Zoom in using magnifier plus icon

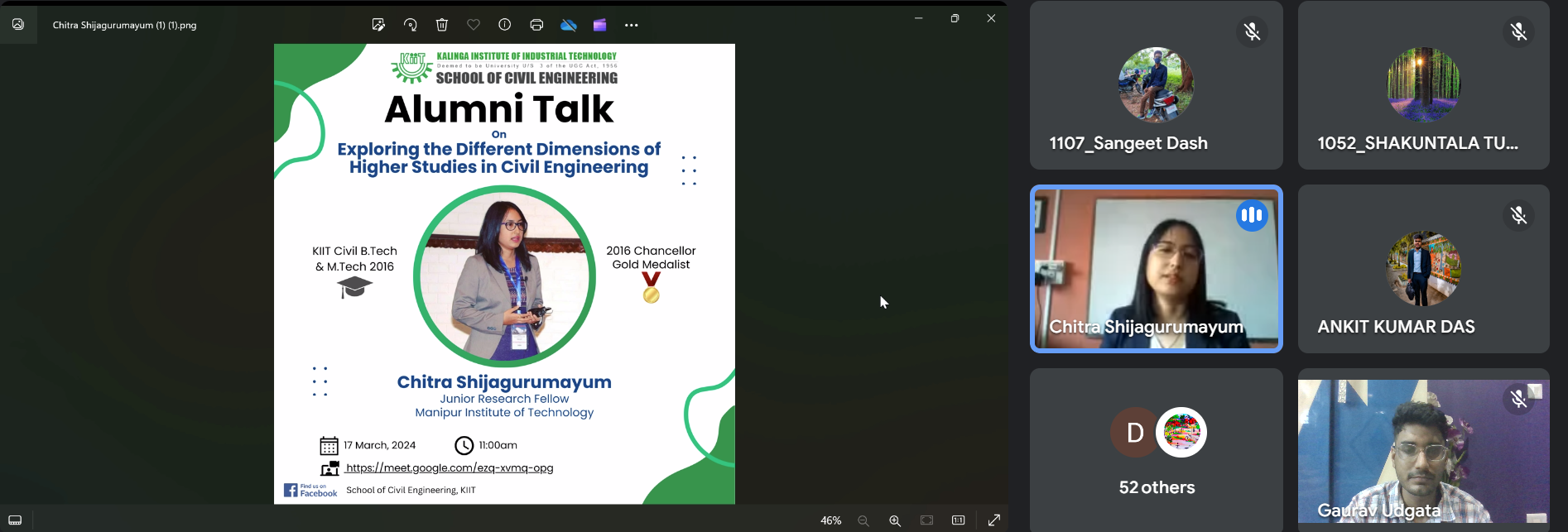895,520
